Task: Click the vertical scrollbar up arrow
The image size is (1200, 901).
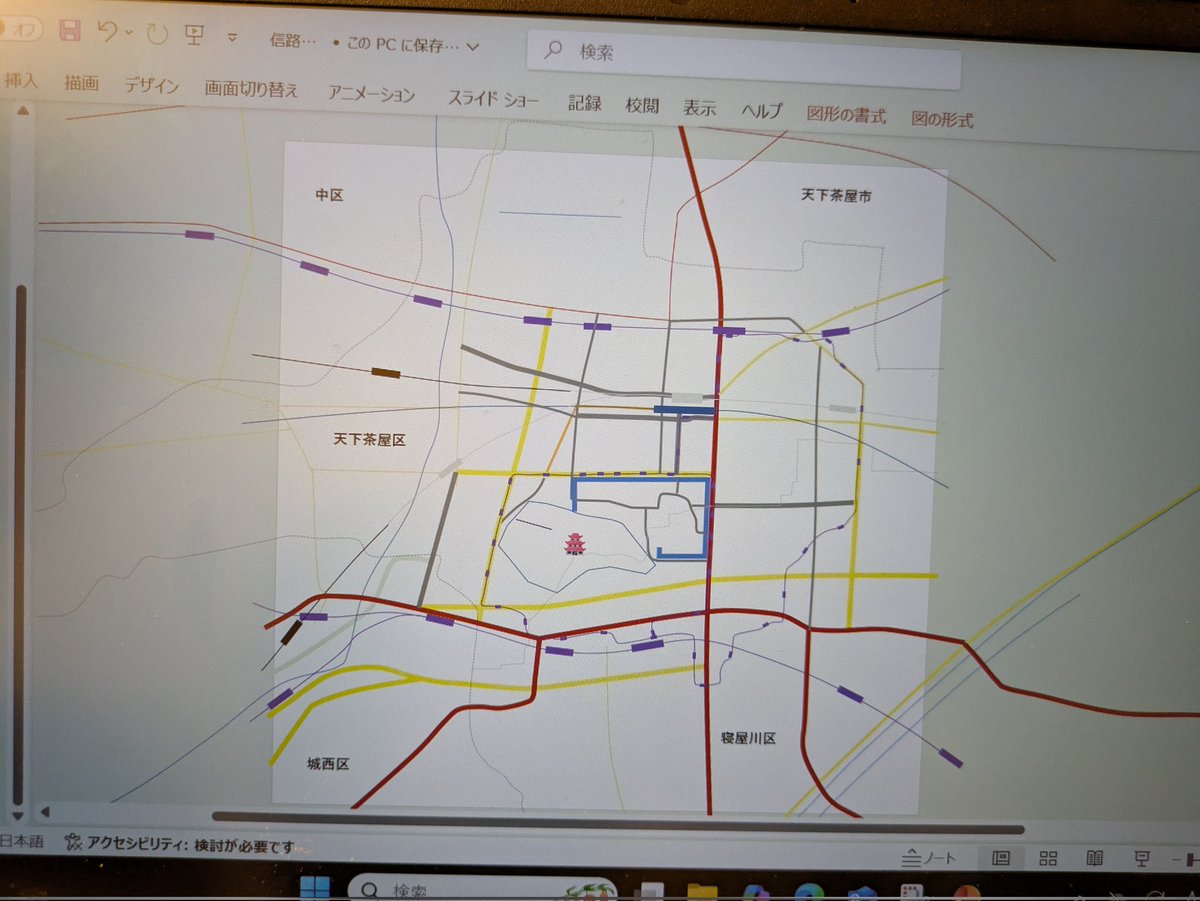Action: [22, 110]
